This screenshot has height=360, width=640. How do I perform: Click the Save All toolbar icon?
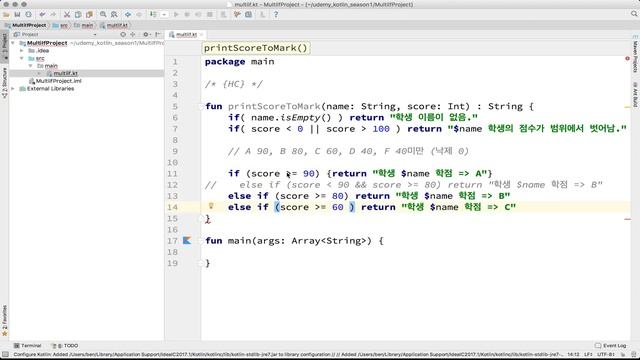point(17,14)
